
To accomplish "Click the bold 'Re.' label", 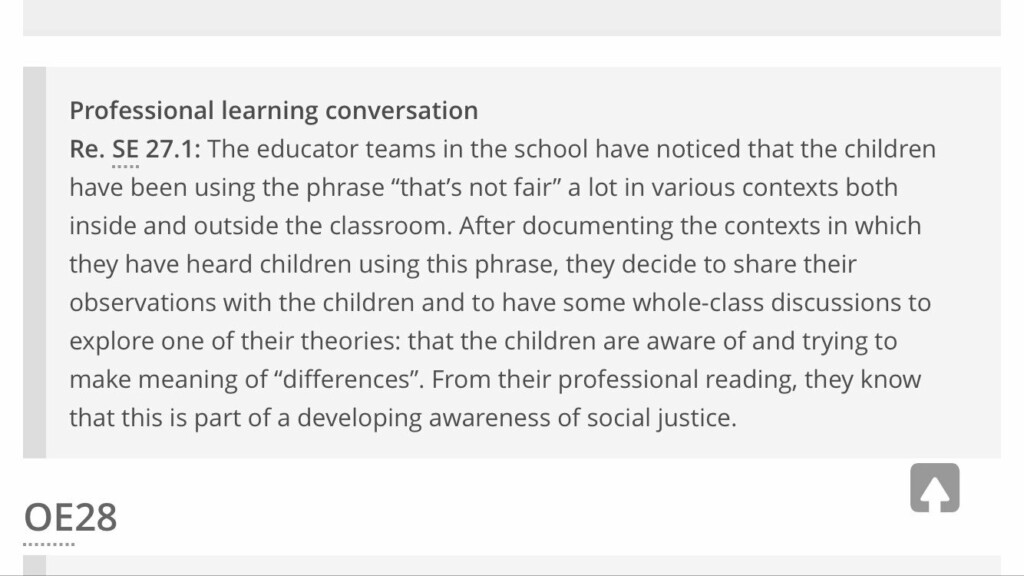I will [x=87, y=150].
